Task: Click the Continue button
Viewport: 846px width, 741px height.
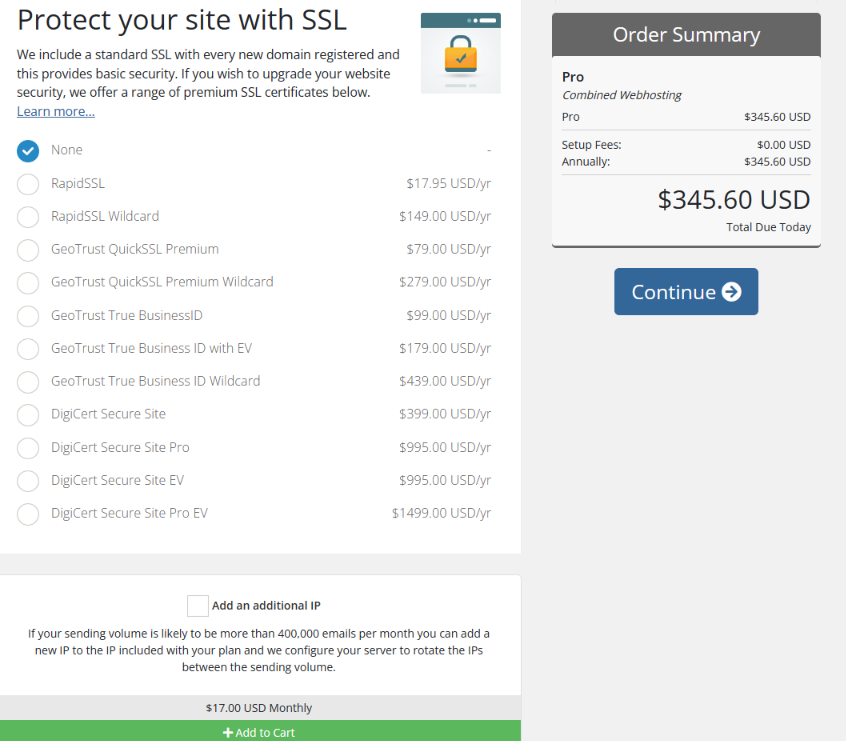Action: [x=686, y=291]
